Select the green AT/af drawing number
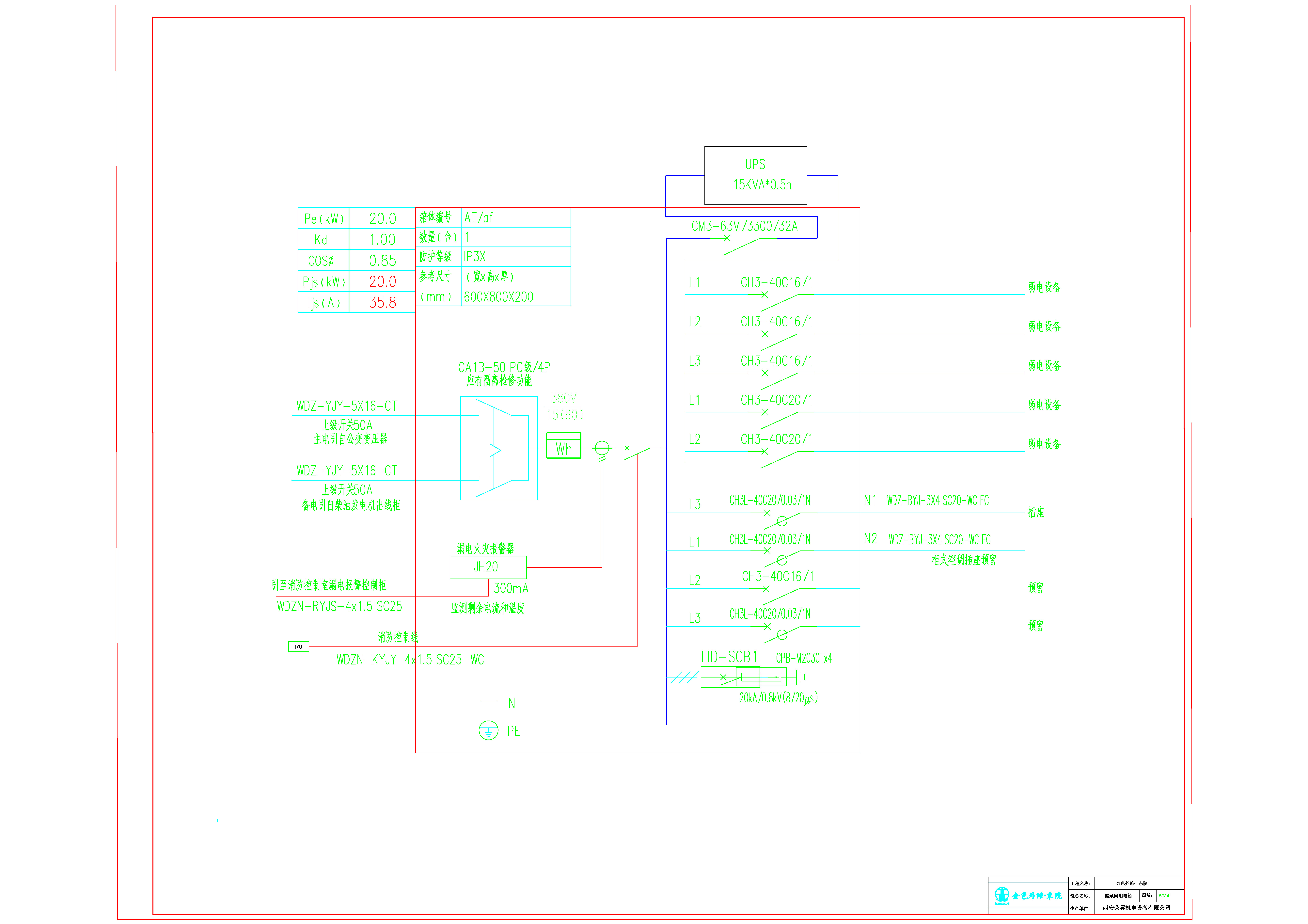The image size is (1308, 924). (x=1164, y=896)
